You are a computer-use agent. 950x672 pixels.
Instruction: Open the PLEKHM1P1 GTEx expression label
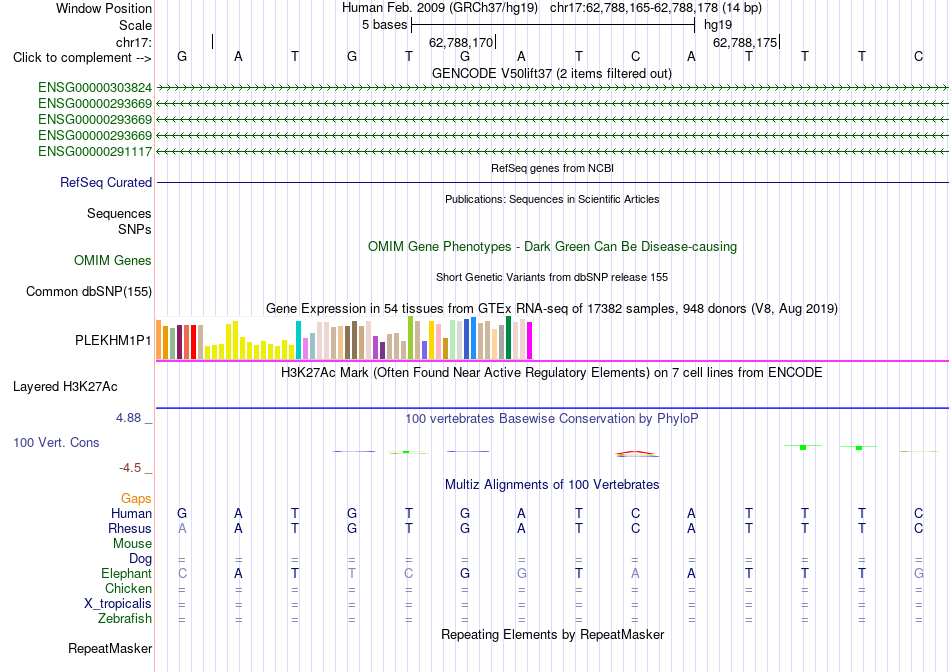click(x=113, y=341)
